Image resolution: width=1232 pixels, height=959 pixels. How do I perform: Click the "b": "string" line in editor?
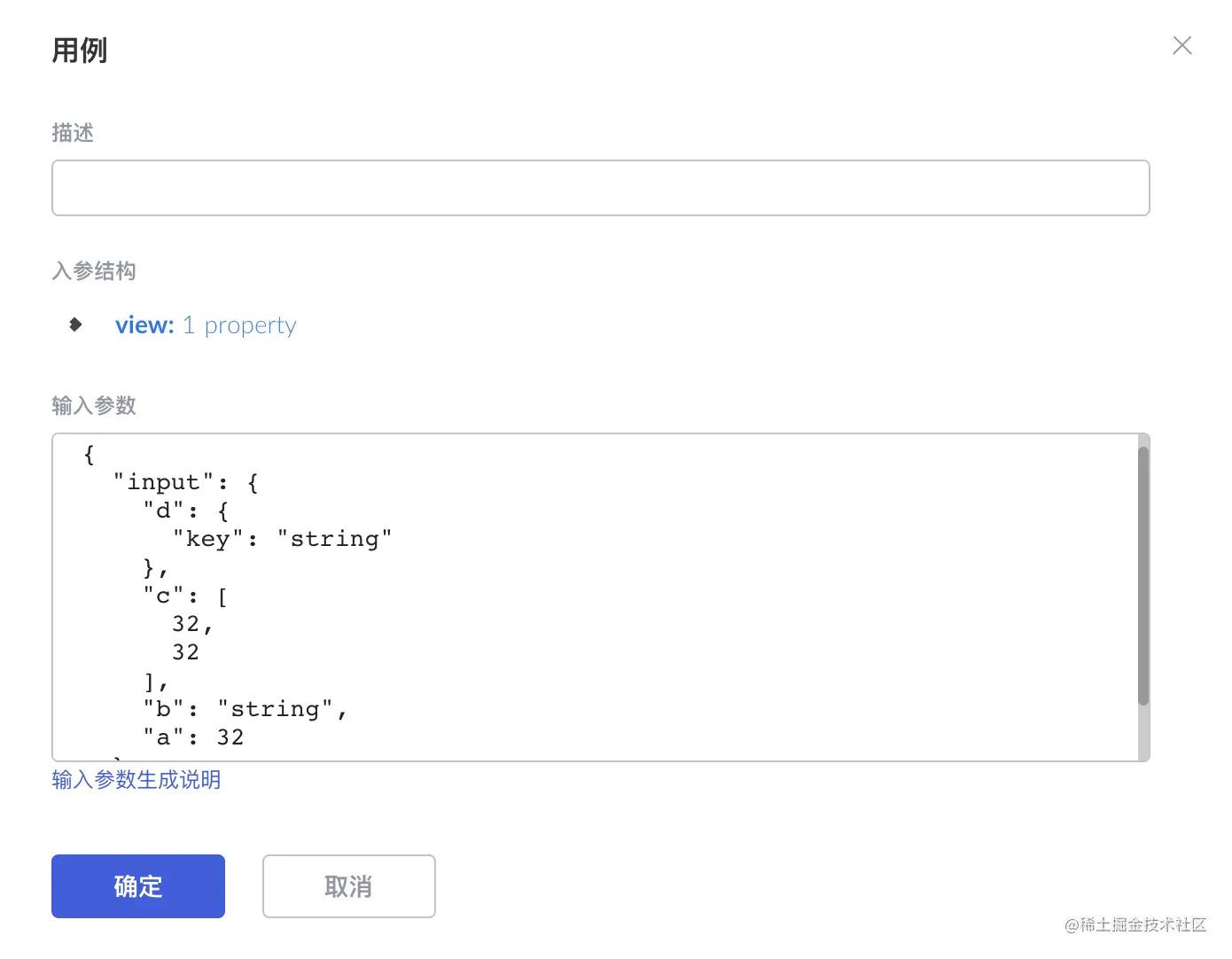[x=245, y=709]
